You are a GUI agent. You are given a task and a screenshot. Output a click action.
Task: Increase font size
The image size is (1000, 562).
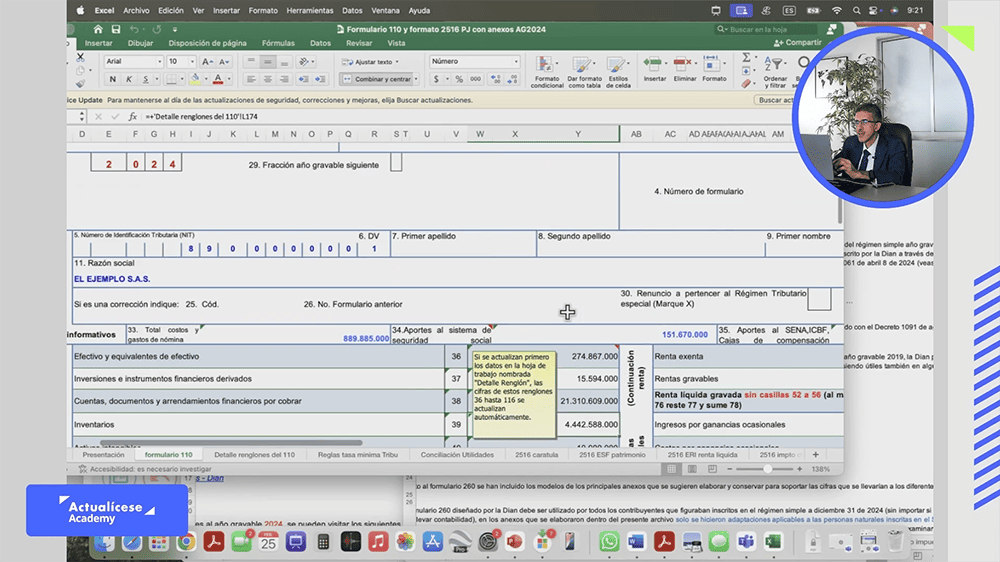[x=207, y=62]
